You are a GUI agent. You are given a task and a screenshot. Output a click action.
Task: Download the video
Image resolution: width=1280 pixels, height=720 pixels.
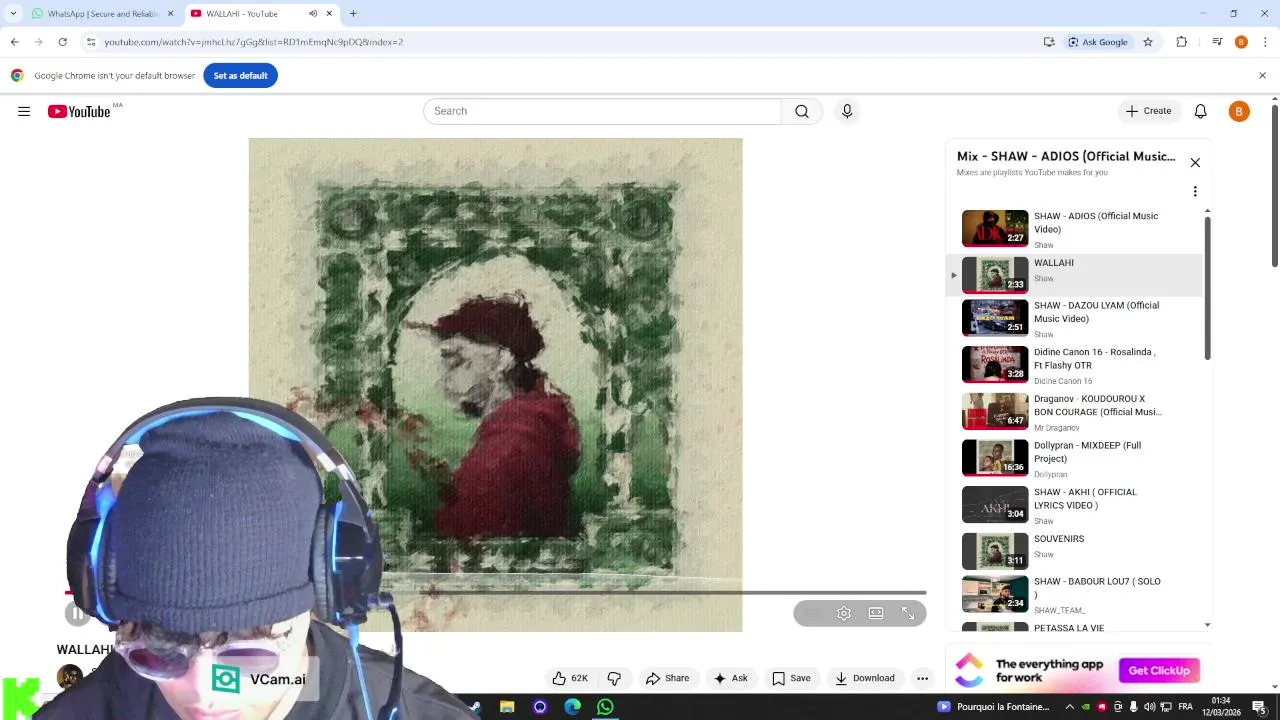[x=865, y=678]
